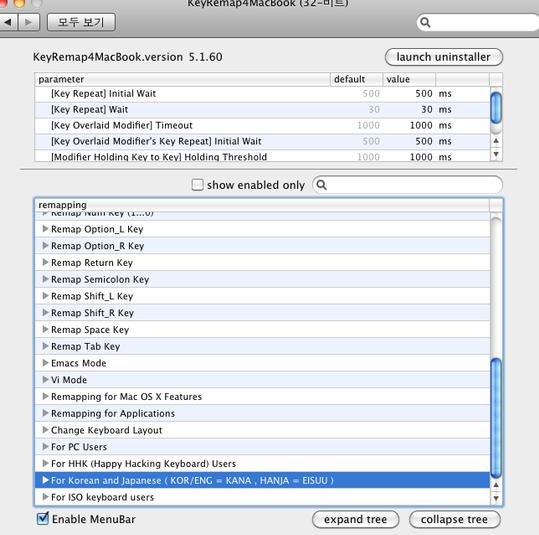The image size is (539, 535).
Task: Expand Change Keyboard Layout
Action: pos(45,430)
